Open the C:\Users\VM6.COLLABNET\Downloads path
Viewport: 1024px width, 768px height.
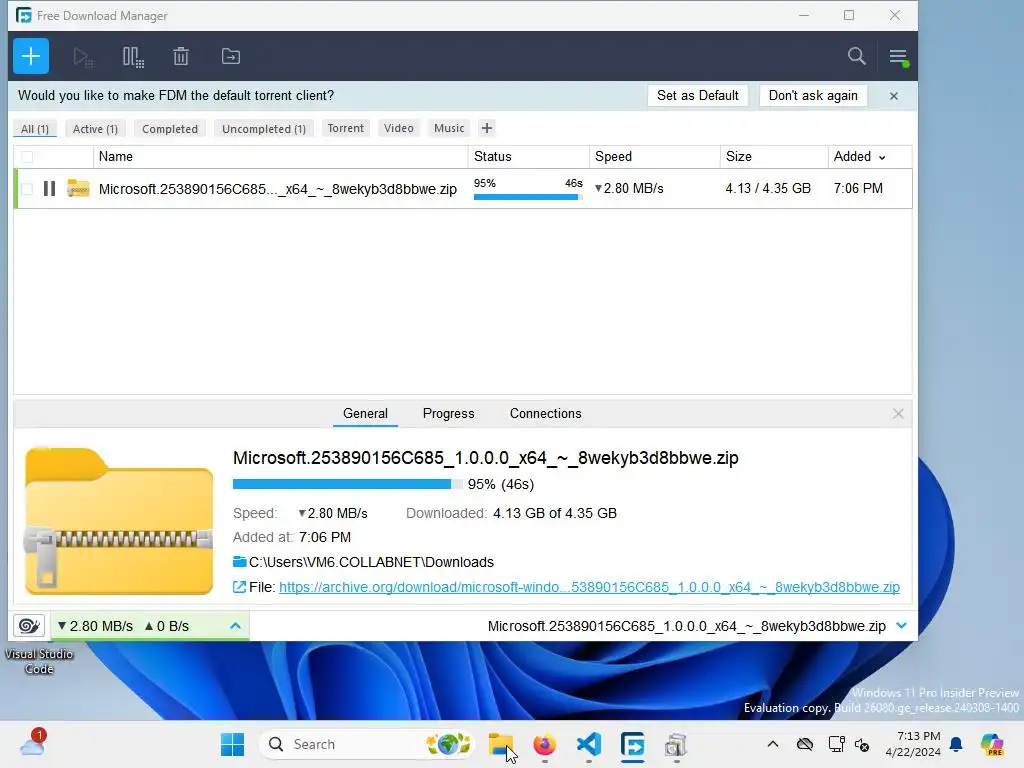point(371,562)
